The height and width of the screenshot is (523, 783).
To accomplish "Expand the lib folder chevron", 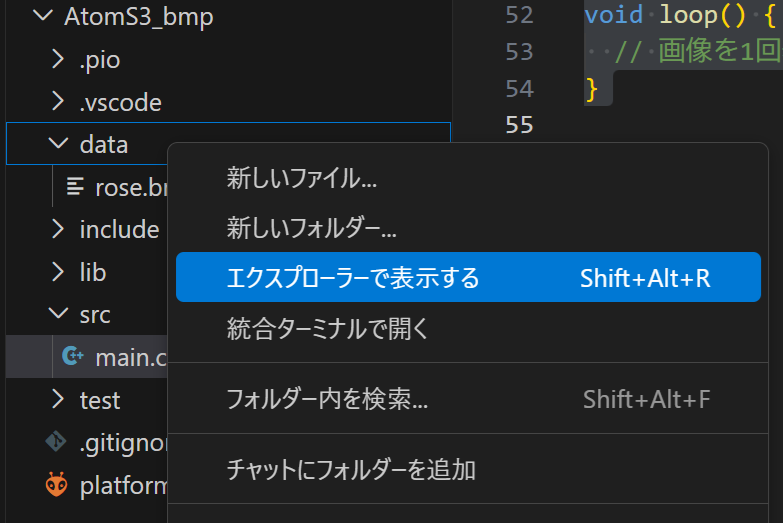I will click(x=58, y=272).
